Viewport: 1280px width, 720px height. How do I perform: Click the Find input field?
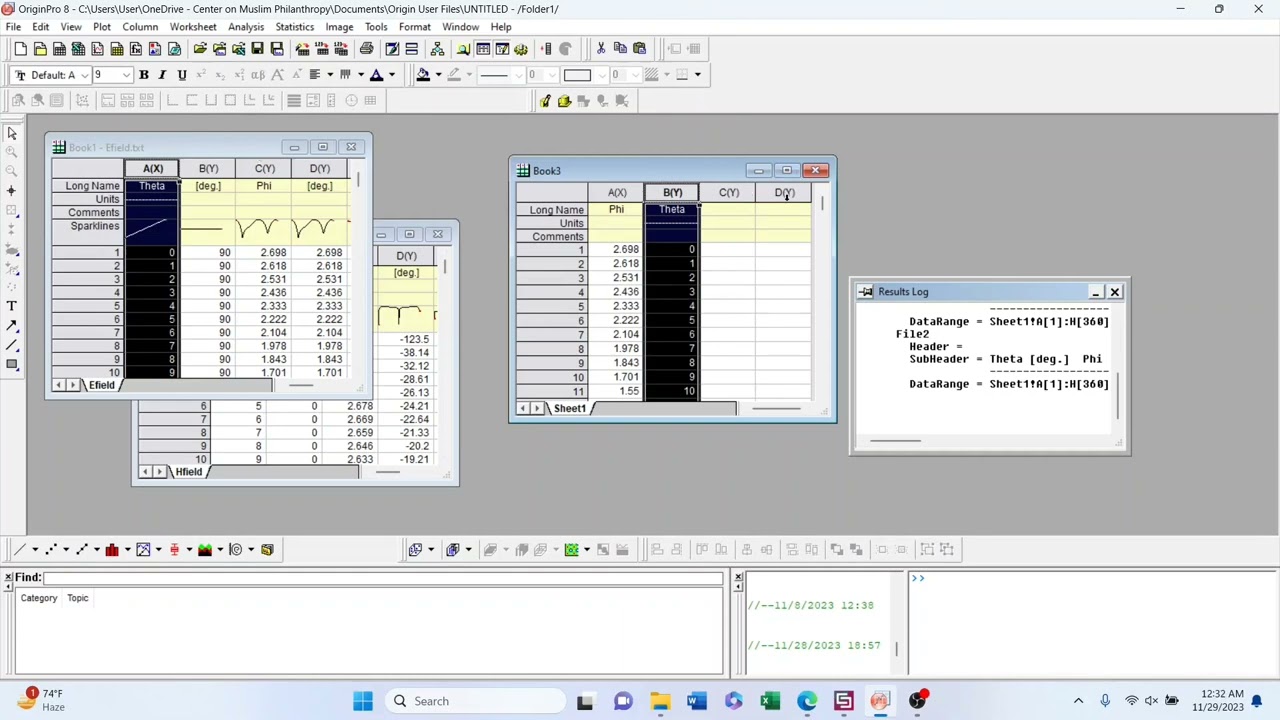click(x=383, y=578)
